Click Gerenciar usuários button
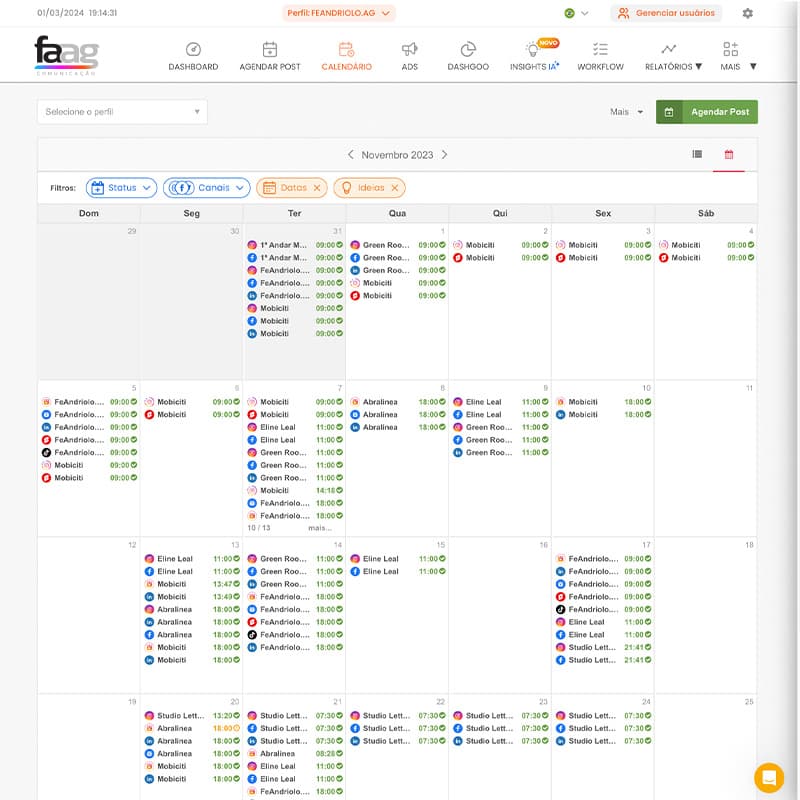This screenshot has height=800, width=800. (x=666, y=13)
